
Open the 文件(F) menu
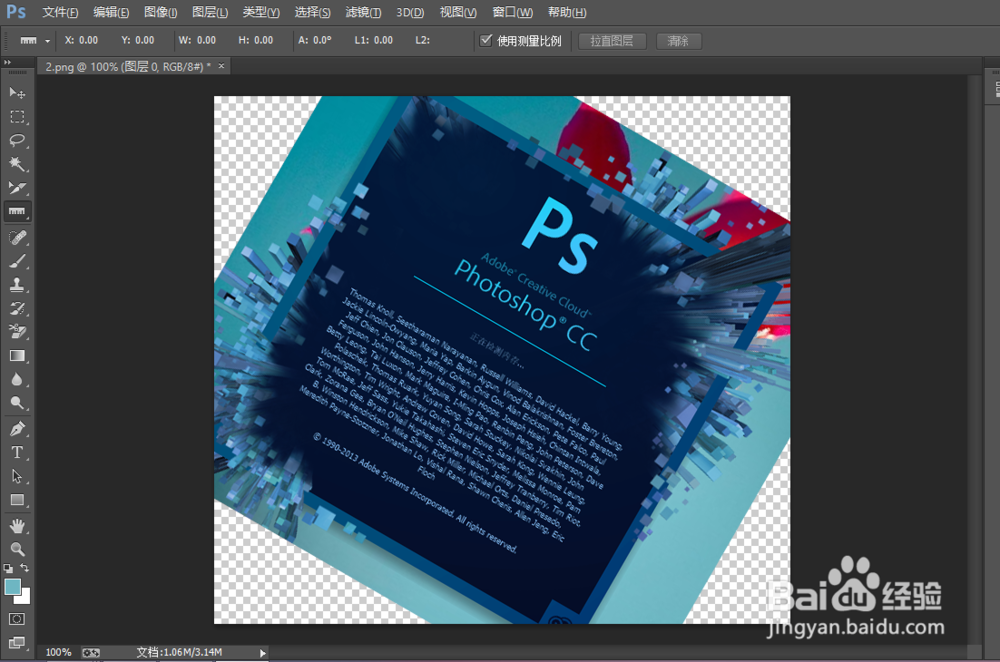click(60, 12)
